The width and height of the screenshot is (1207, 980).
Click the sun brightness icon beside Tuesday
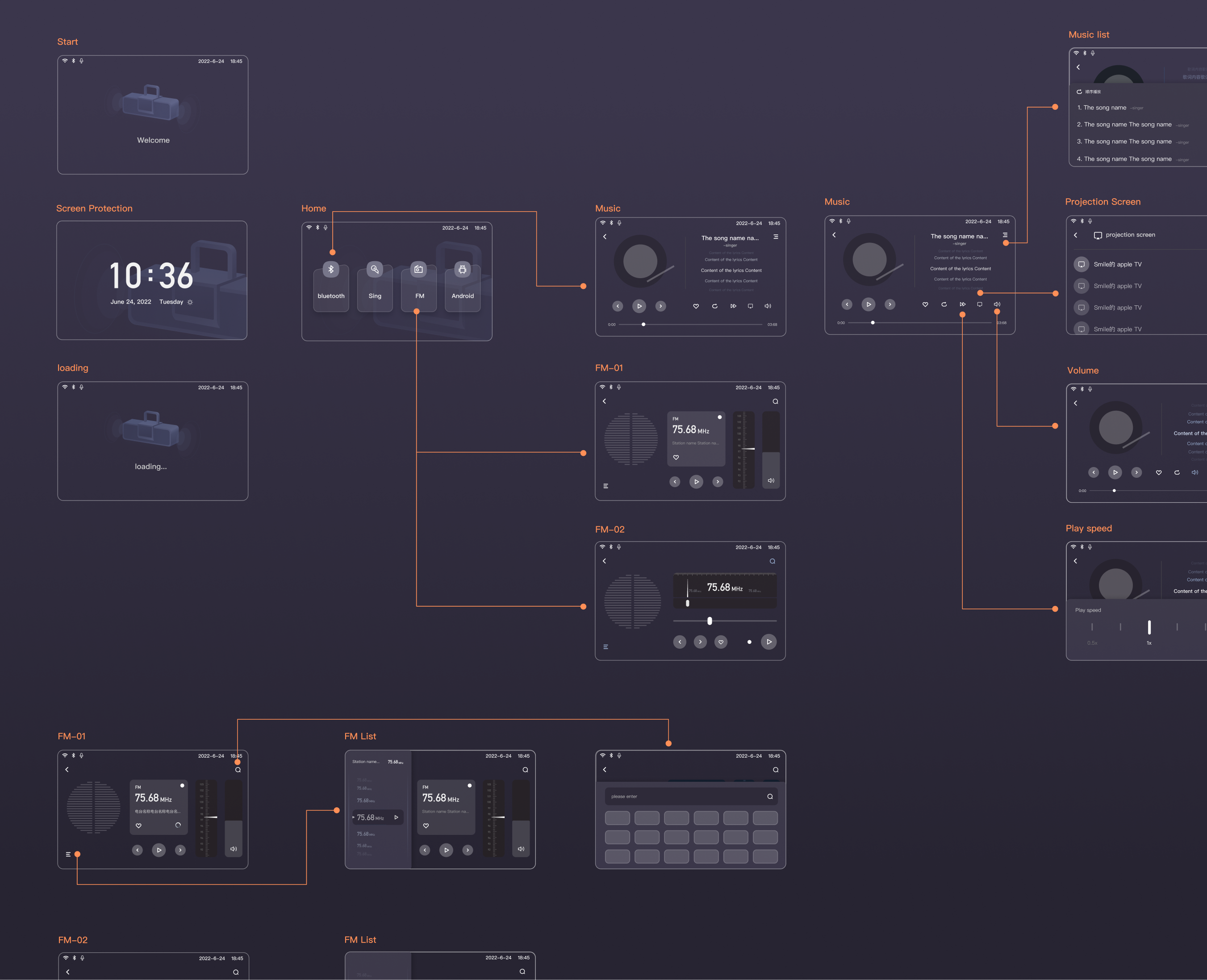(190, 302)
